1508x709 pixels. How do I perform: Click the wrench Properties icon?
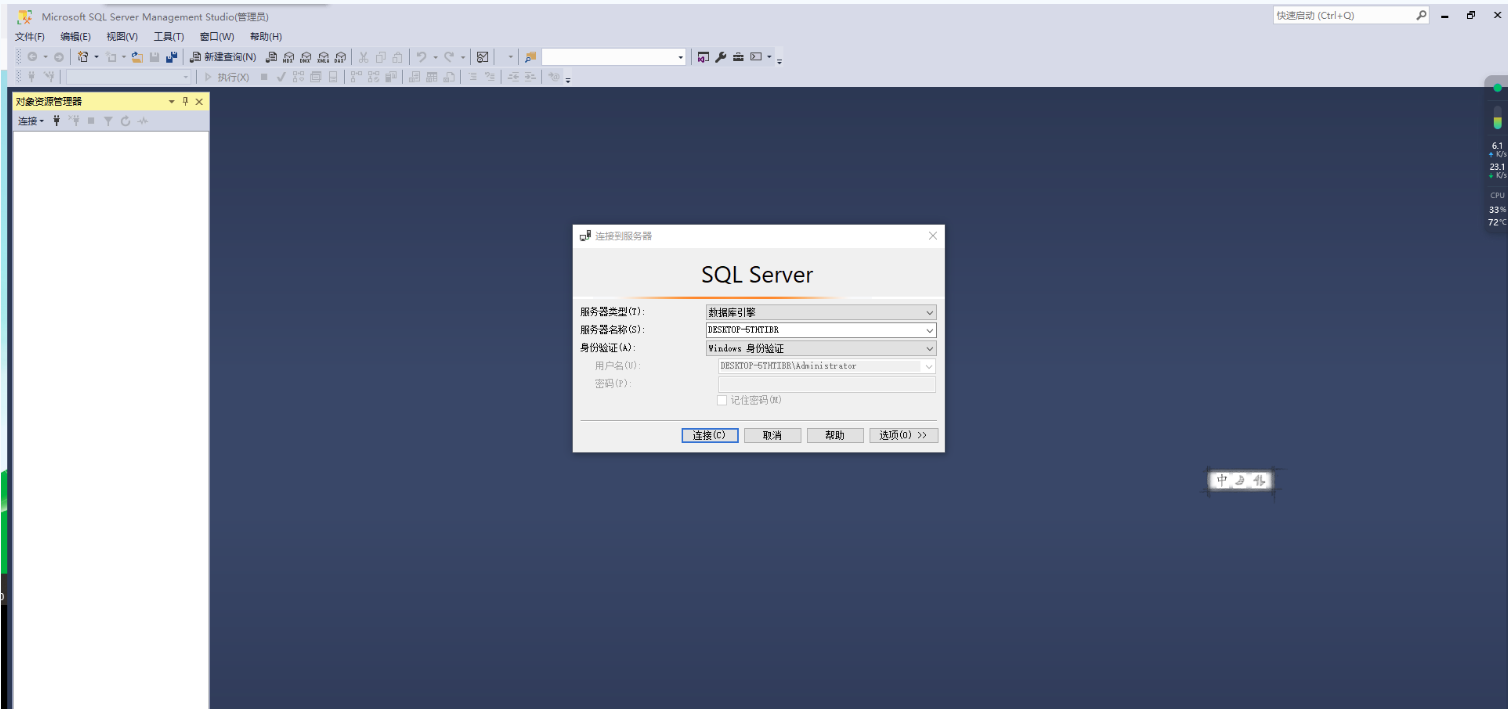[720, 57]
